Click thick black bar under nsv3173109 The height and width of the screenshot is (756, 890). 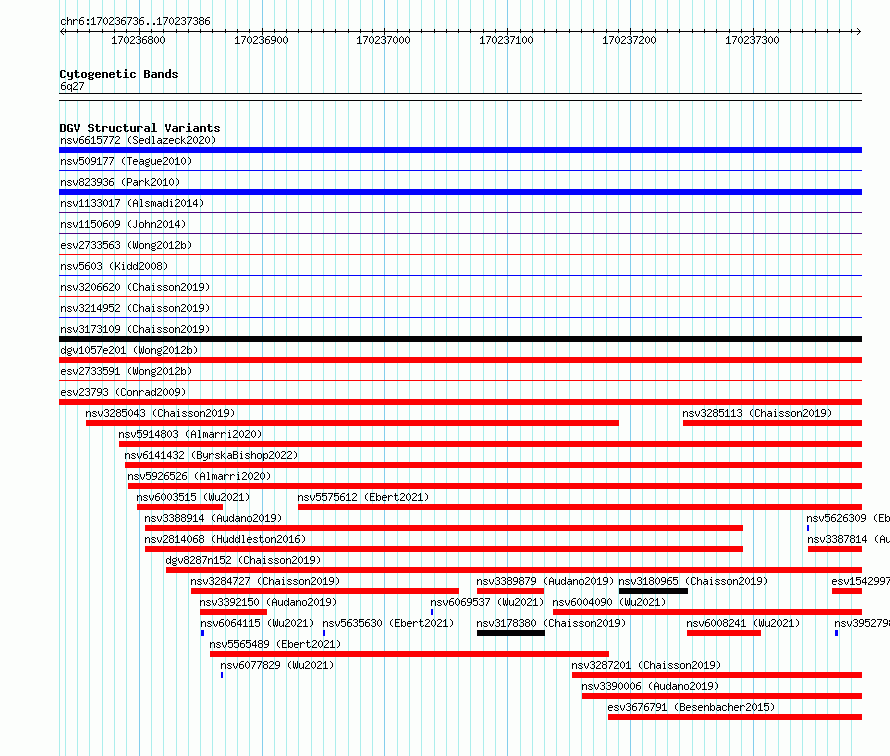[x=460, y=339]
